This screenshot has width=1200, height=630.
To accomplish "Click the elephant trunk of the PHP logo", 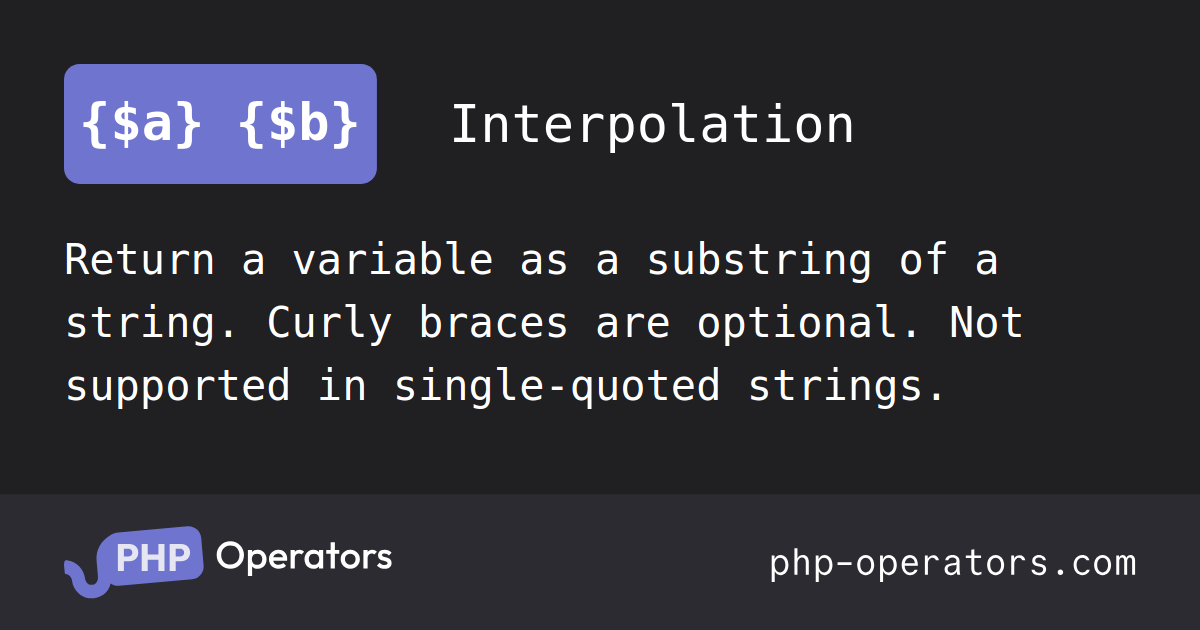I will pyautogui.click(x=80, y=577).
